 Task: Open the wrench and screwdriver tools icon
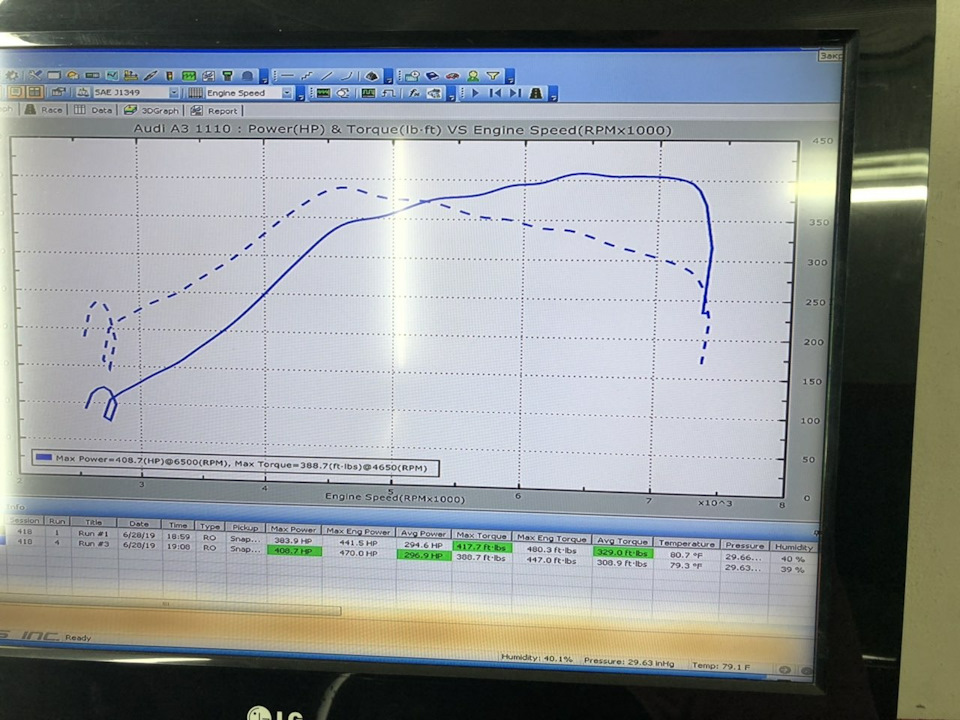point(35,75)
